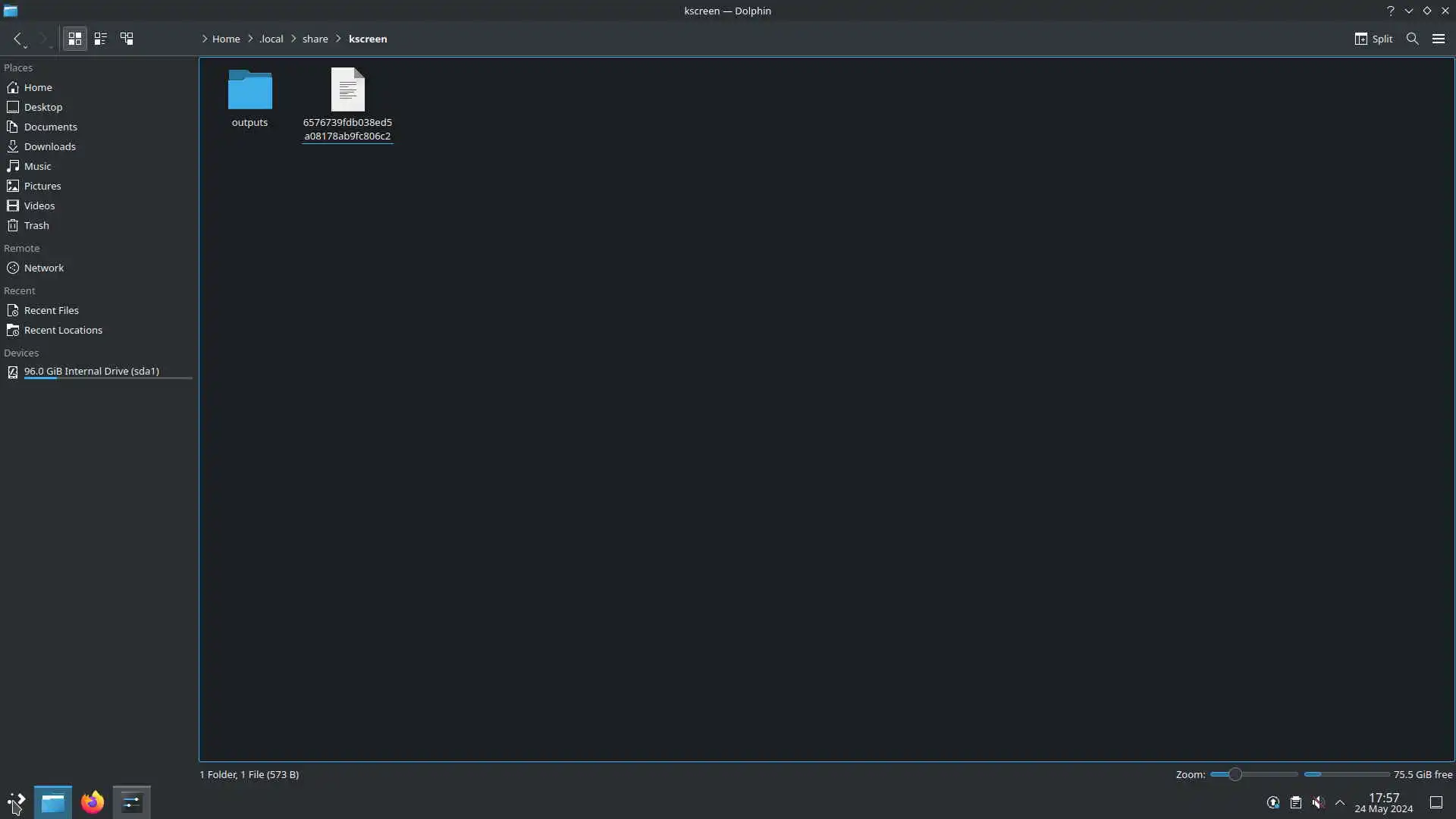The height and width of the screenshot is (819, 1456).
Task: Select Recent Files in sidebar
Action: coord(51,310)
